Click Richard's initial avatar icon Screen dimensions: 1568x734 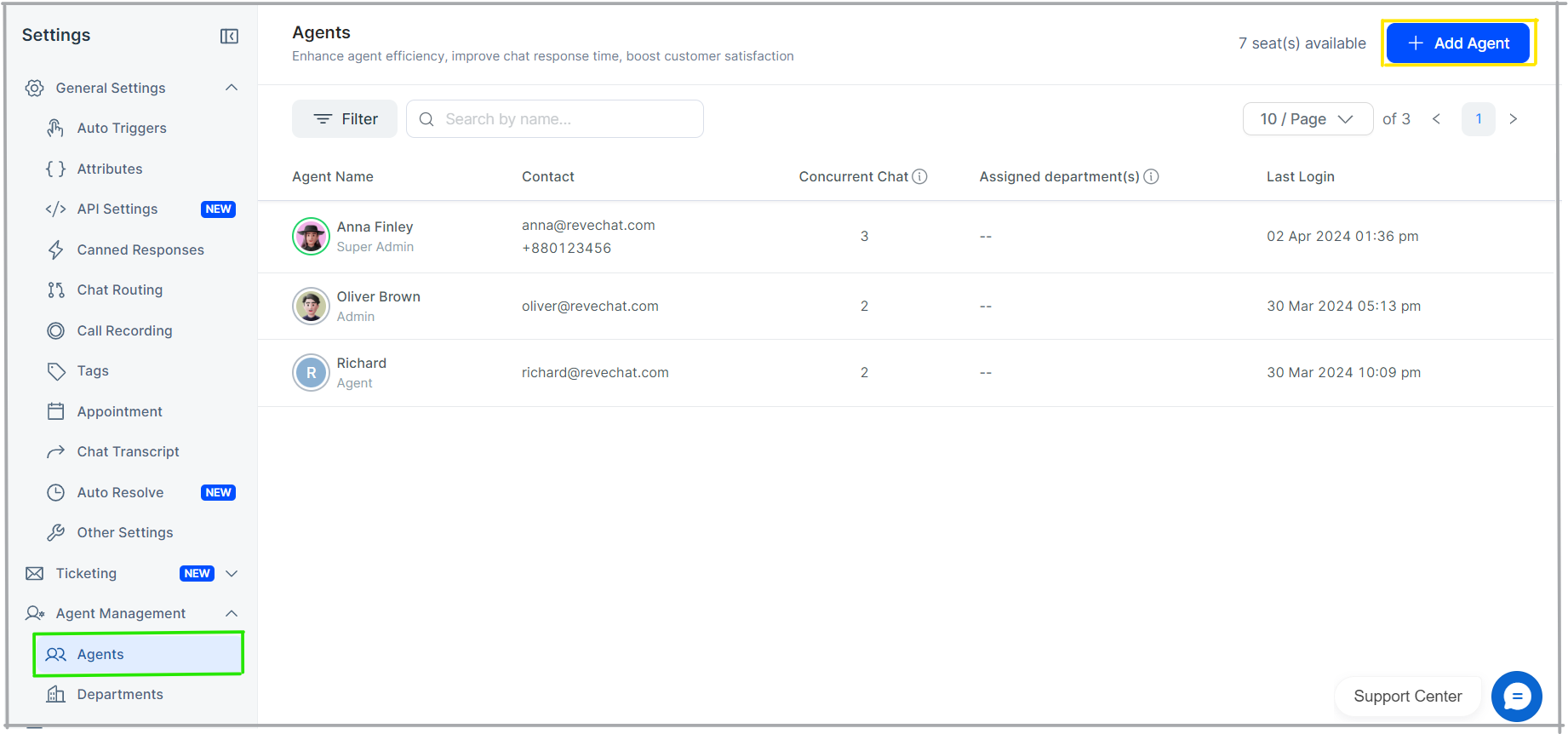311,373
